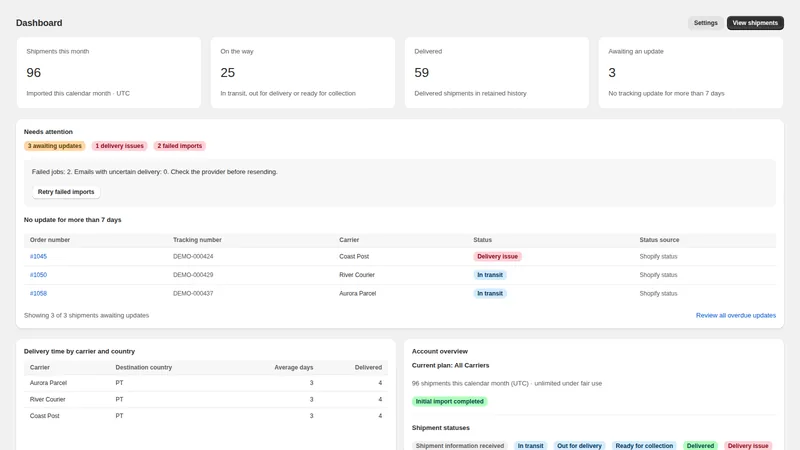Screen dimensions: 800x450
Task: Click the Coast Post carrier in order #1045 row
Action: (x=354, y=257)
